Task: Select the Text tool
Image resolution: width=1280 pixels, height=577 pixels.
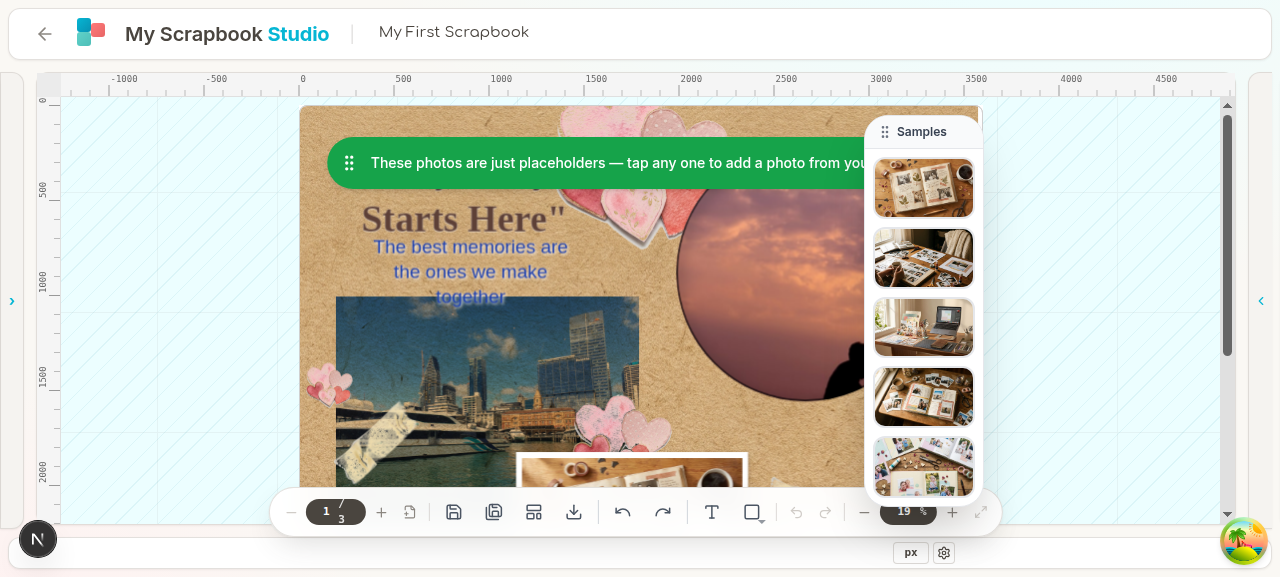Action: 712,512
